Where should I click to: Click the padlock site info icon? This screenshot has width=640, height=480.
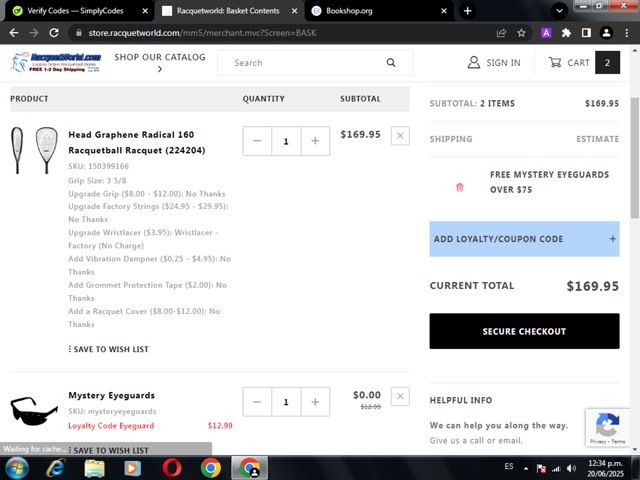79,33
